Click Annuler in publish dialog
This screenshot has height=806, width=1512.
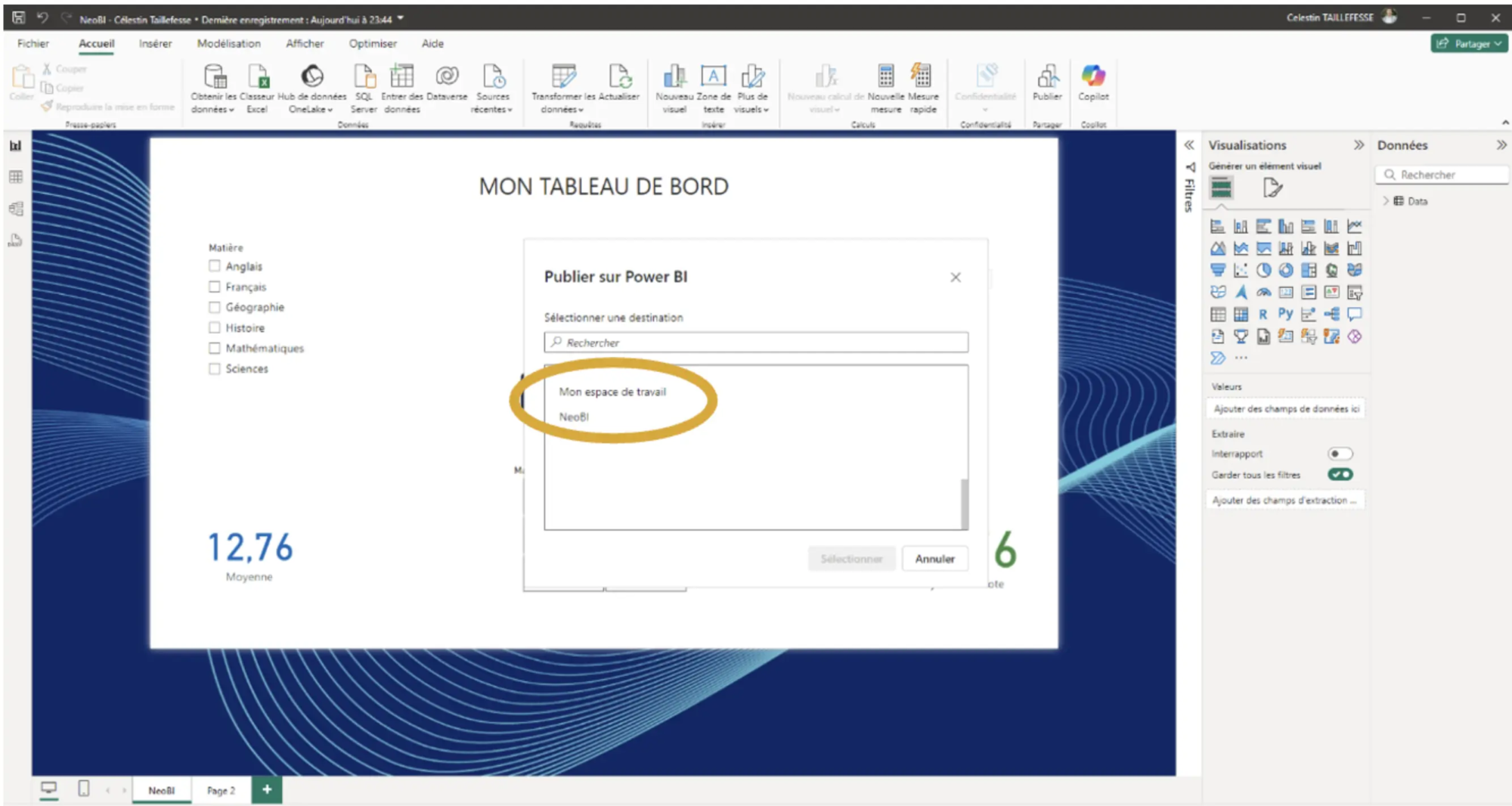935,559
